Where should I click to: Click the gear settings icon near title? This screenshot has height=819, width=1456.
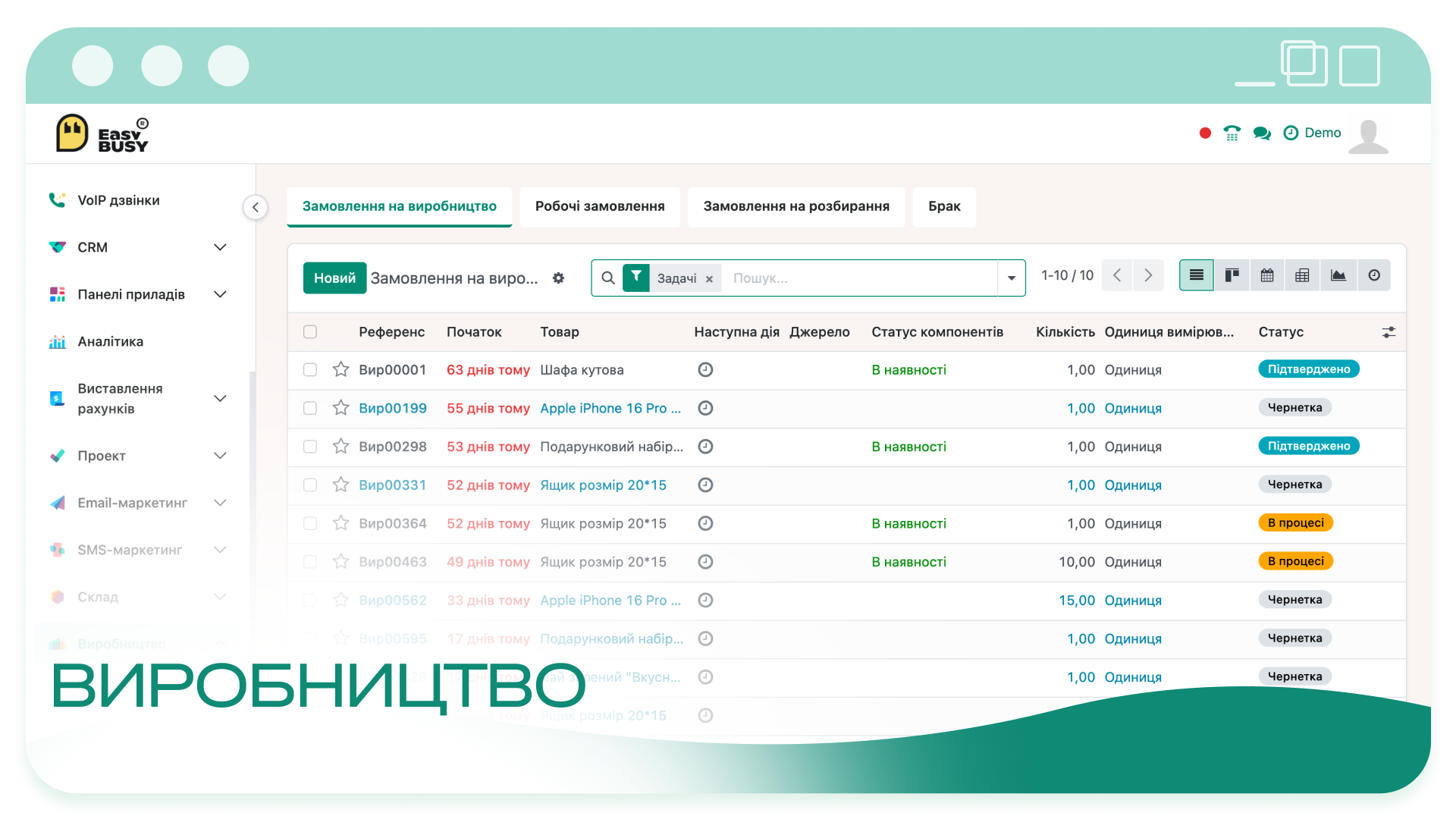pyautogui.click(x=558, y=278)
